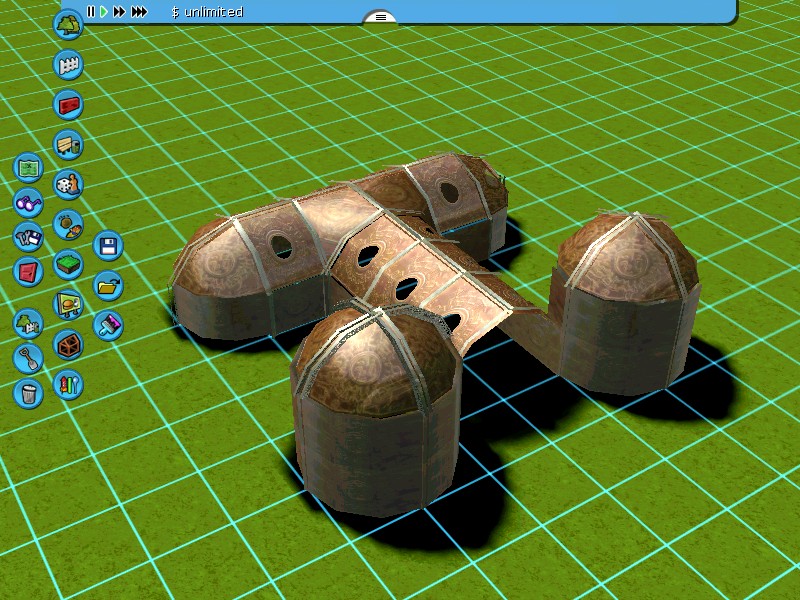Pause the game simulation
The width and height of the screenshot is (800, 600).
pos(91,12)
